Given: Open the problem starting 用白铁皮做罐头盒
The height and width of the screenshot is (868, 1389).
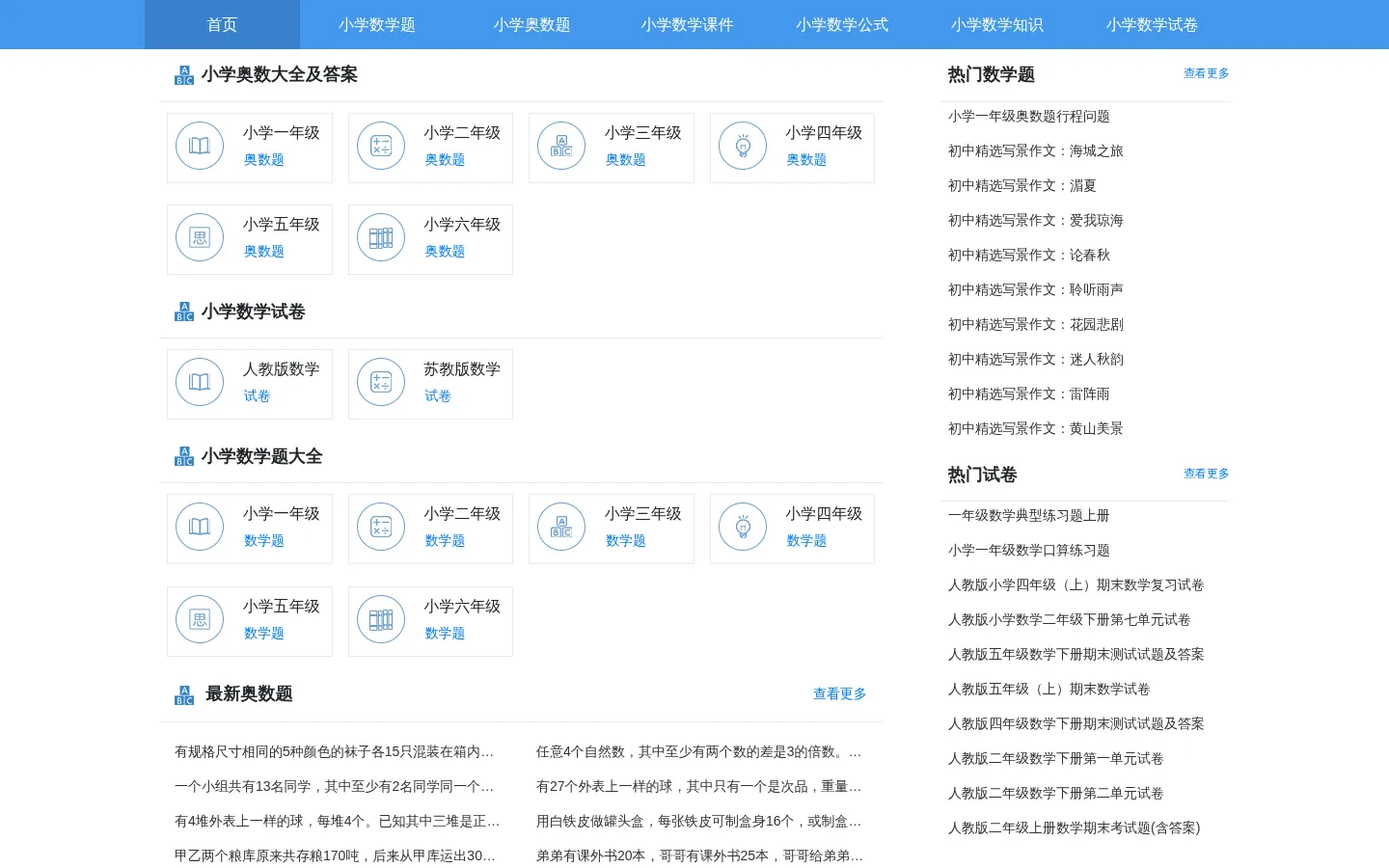Looking at the screenshot, I should coord(699,822).
